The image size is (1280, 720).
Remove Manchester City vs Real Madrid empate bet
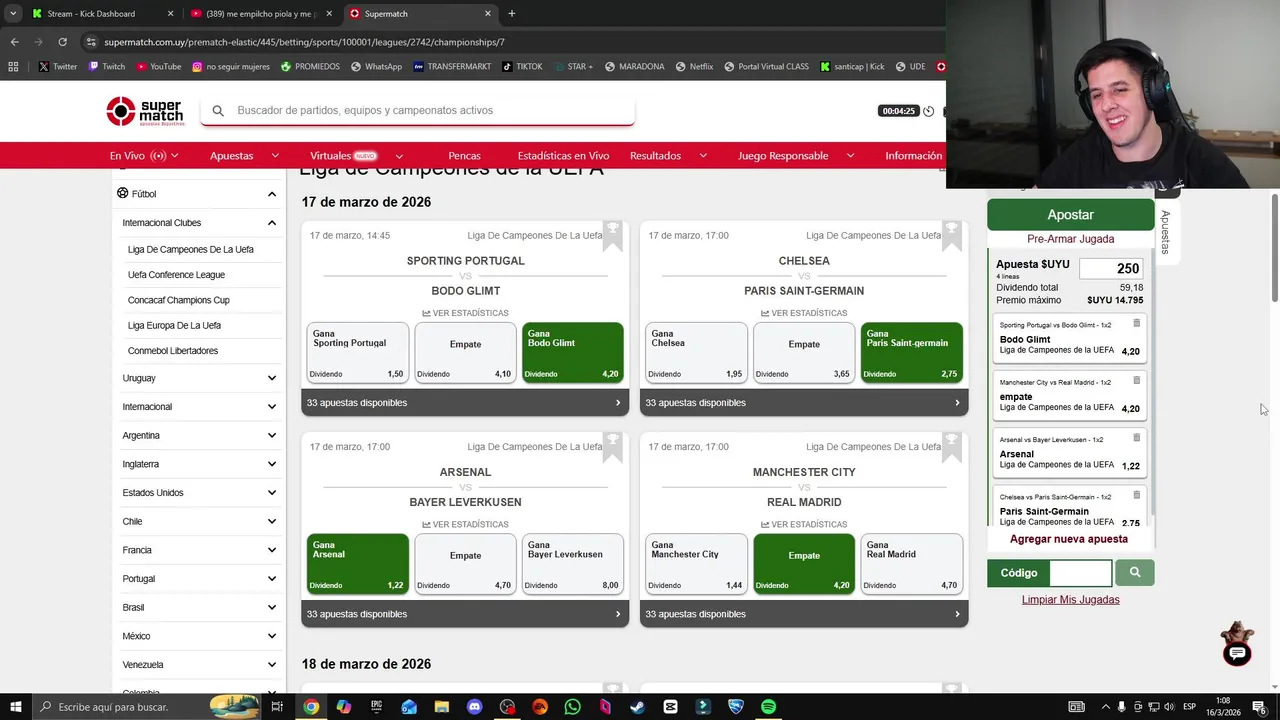coord(1136,380)
